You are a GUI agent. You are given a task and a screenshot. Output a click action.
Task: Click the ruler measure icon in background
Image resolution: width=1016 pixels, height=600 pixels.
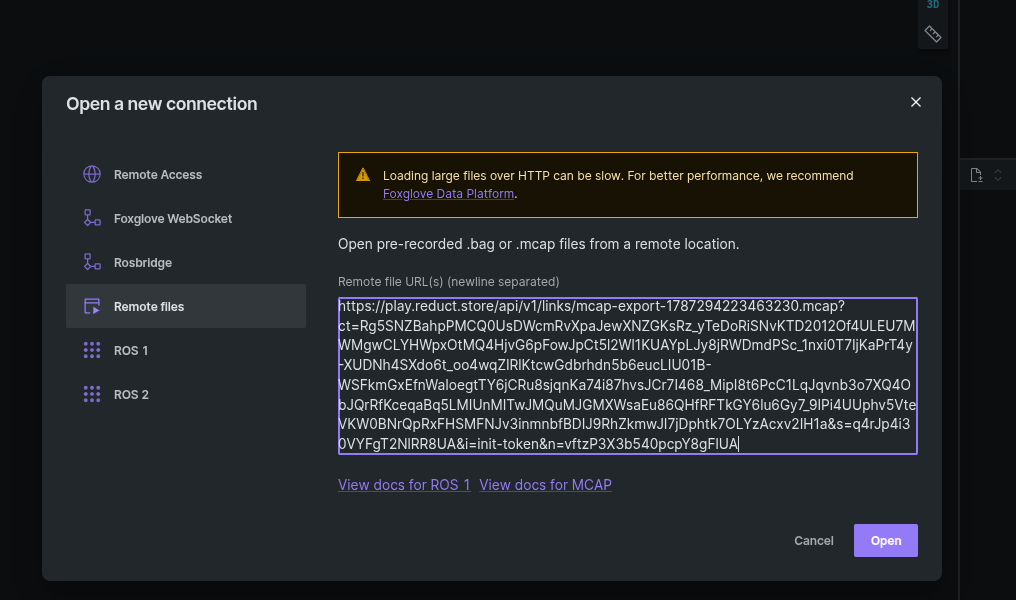pyautogui.click(x=932, y=34)
